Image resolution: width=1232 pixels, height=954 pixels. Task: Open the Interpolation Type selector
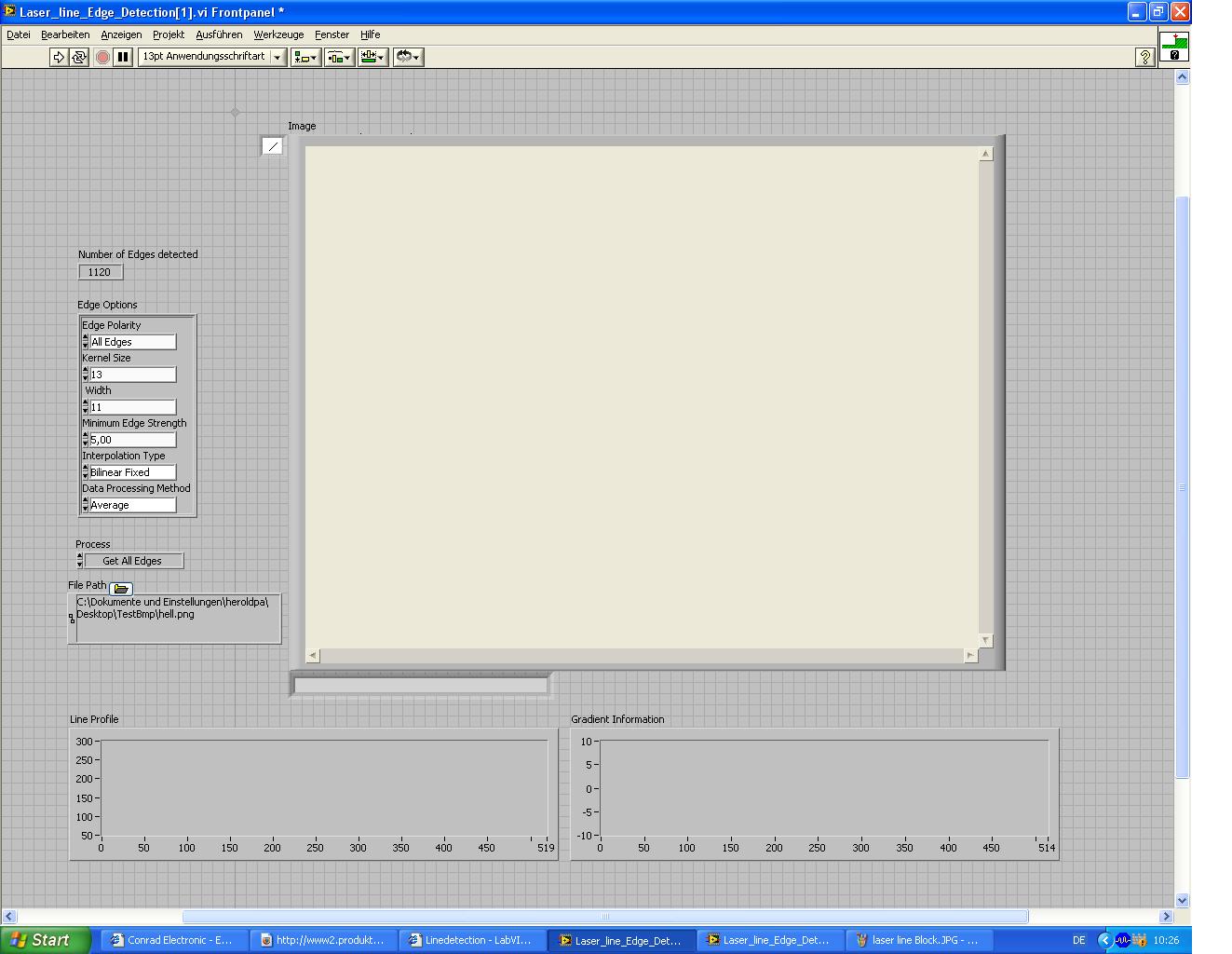point(132,472)
